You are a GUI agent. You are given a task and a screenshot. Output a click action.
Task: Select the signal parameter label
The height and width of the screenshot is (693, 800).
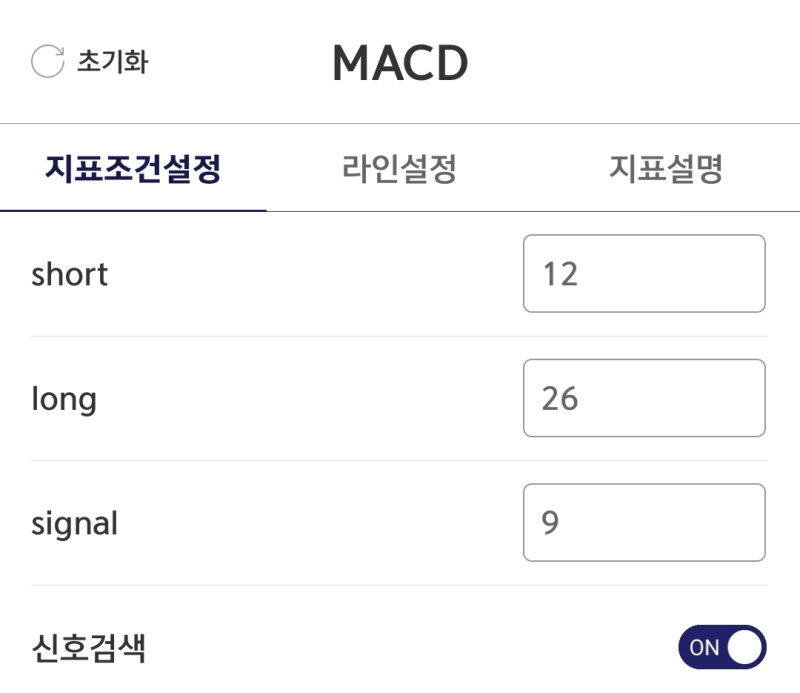click(x=75, y=523)
